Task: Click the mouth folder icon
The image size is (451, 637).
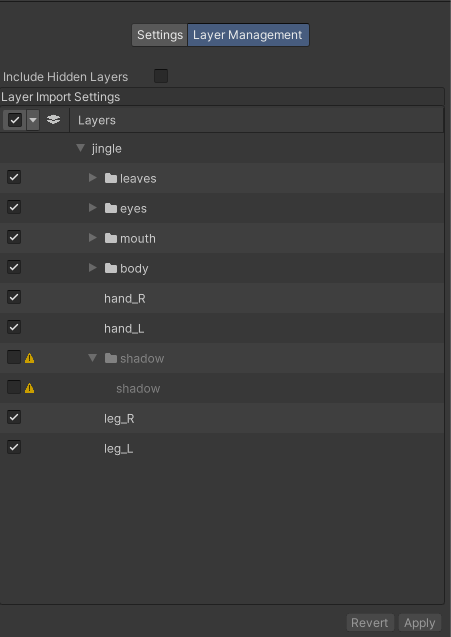Action: [x=111, y=238]
